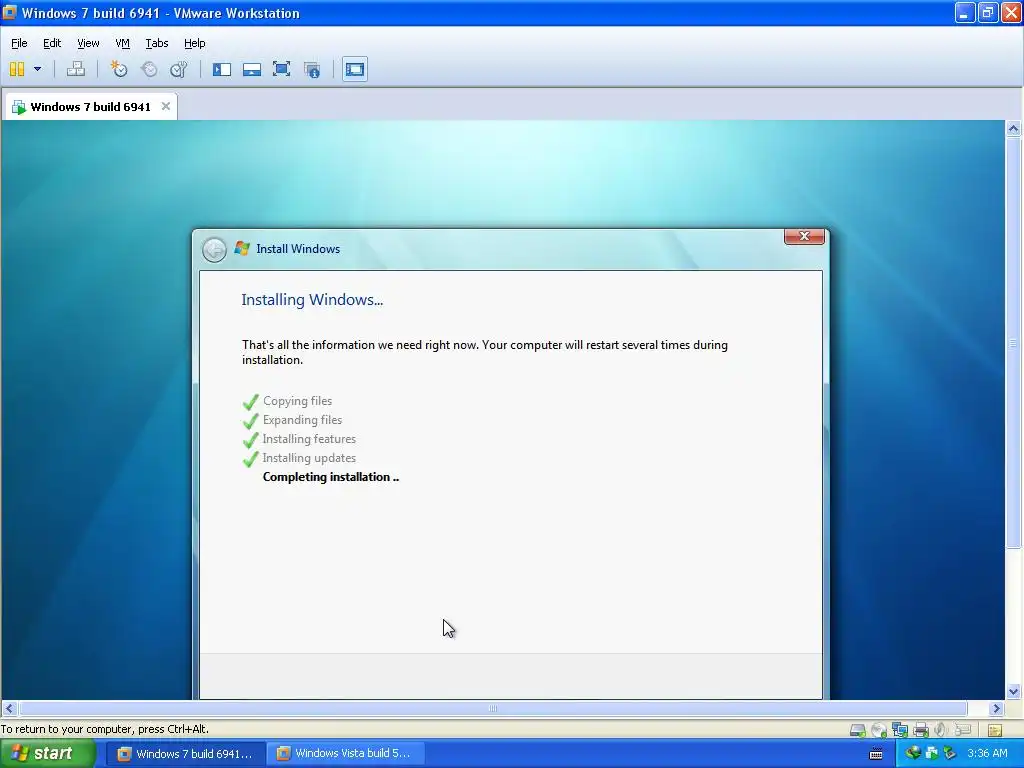The height and width of the screenshot is (768, 1024).
Task: Click the horizontal scrollbar right arrow
Action: tap(997, 709)
